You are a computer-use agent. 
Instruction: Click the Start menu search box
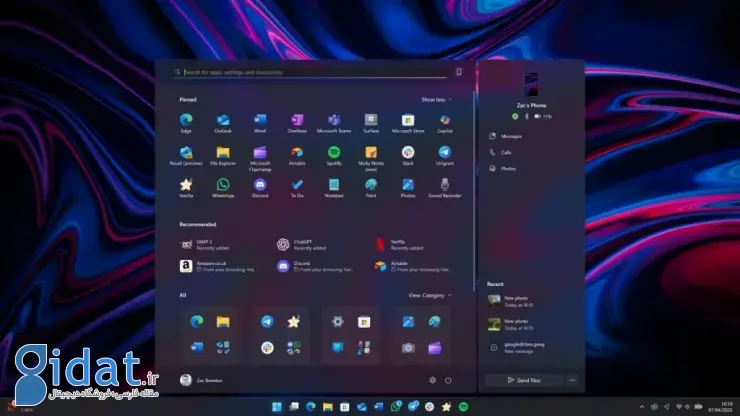[x=310, y=72]
